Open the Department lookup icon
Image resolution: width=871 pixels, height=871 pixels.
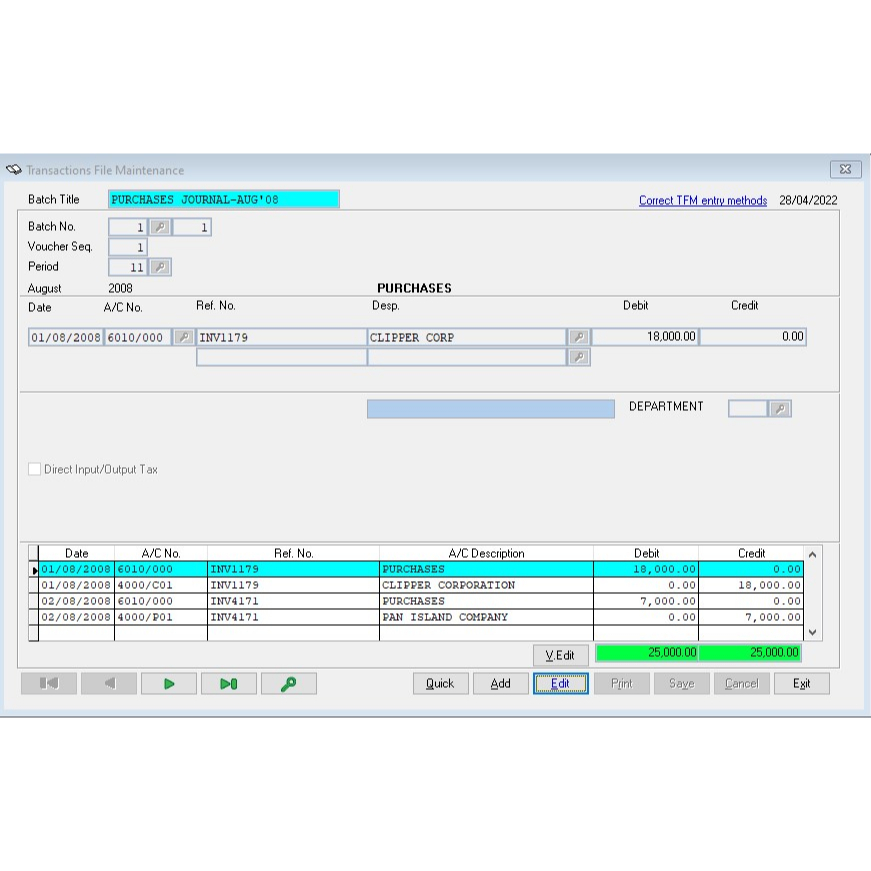click(780, 408)
